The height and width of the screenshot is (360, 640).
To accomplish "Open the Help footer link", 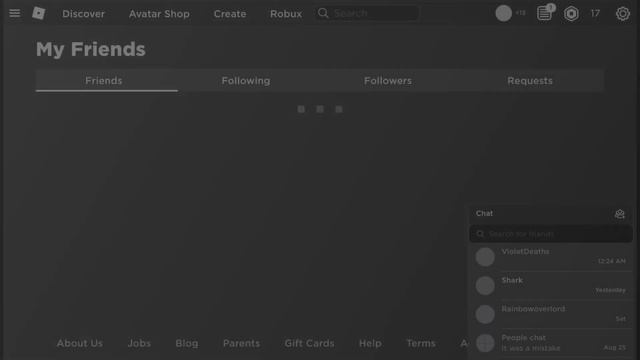I will (x=370, y=343).
